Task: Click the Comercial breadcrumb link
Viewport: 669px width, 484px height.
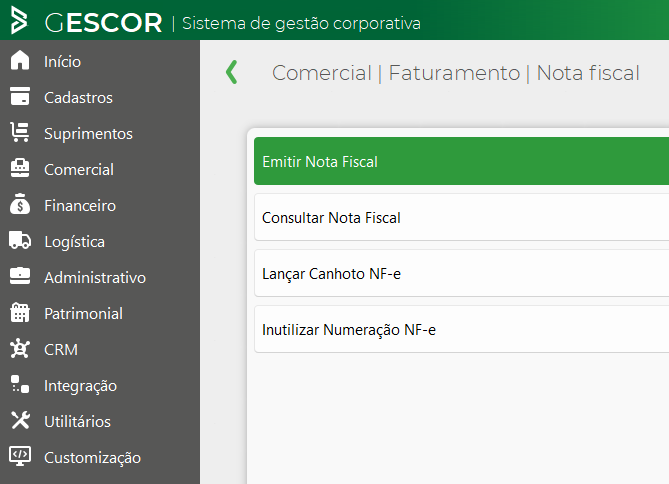Action: click(320, 73)
